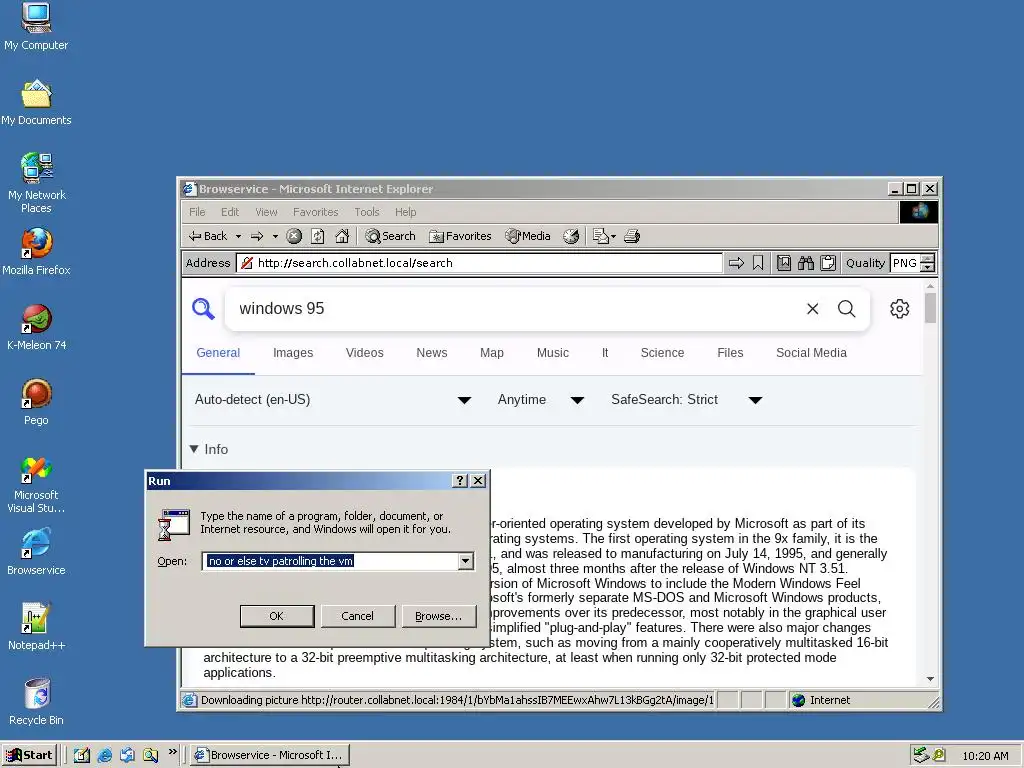Switch to the Videos search tab
The image size is (1024, 768).
coord(364,353)
